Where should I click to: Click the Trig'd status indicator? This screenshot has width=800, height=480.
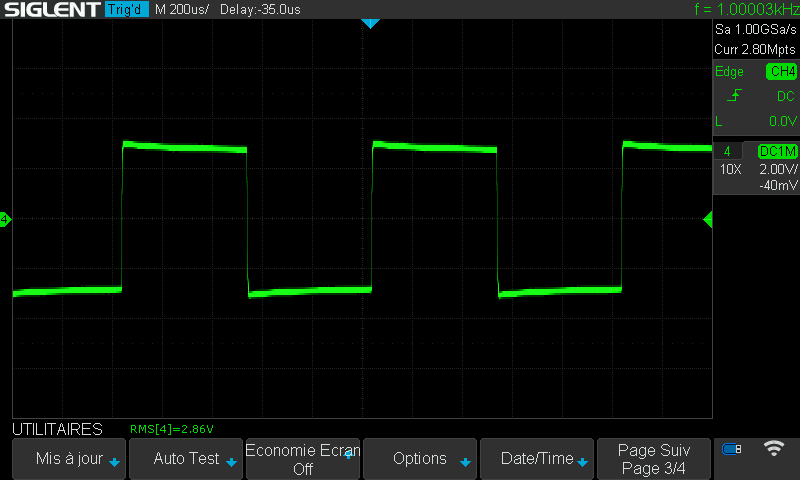pos(126,9)
